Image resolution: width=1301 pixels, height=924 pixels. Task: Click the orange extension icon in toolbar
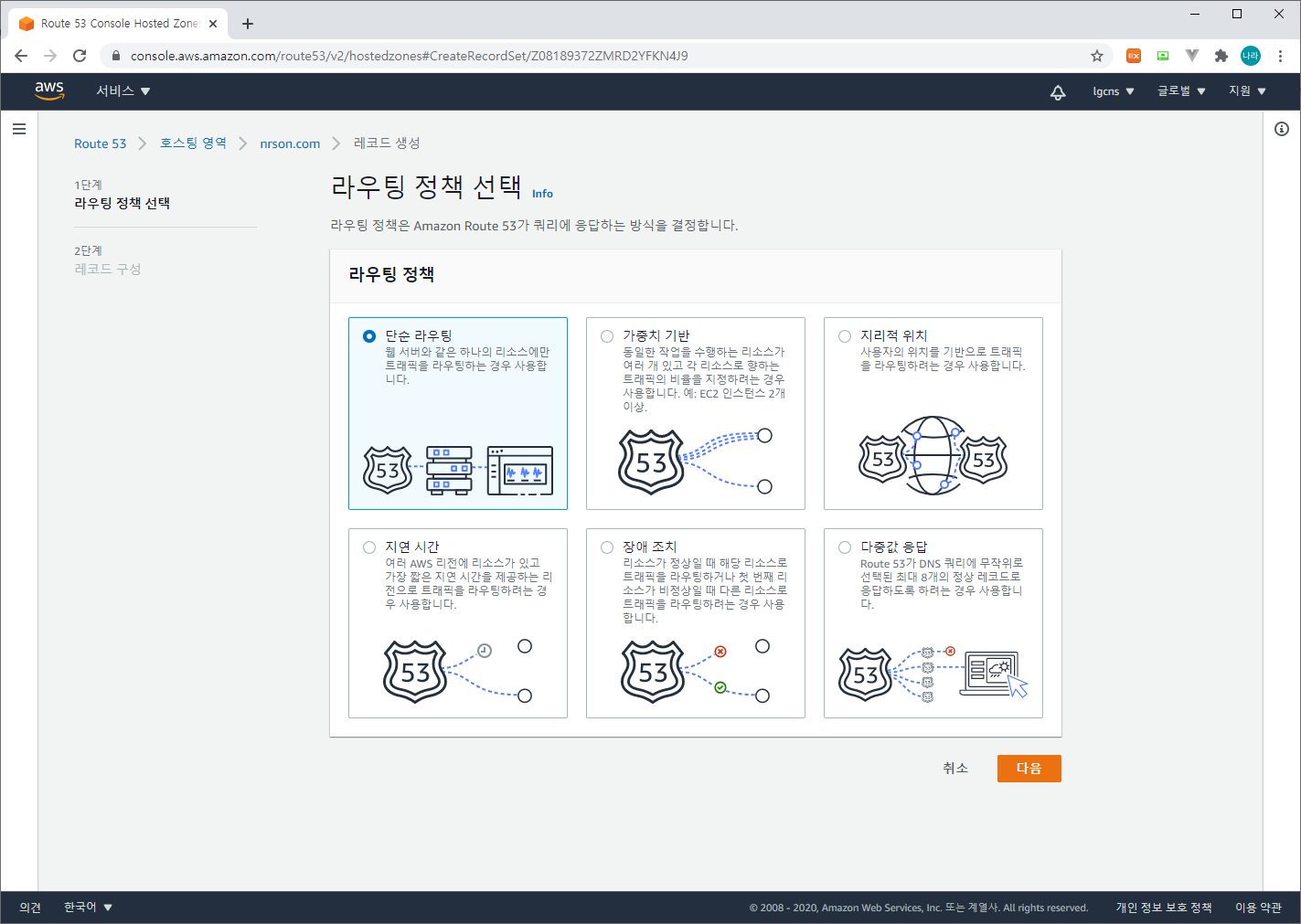[x=1134, y=56]
